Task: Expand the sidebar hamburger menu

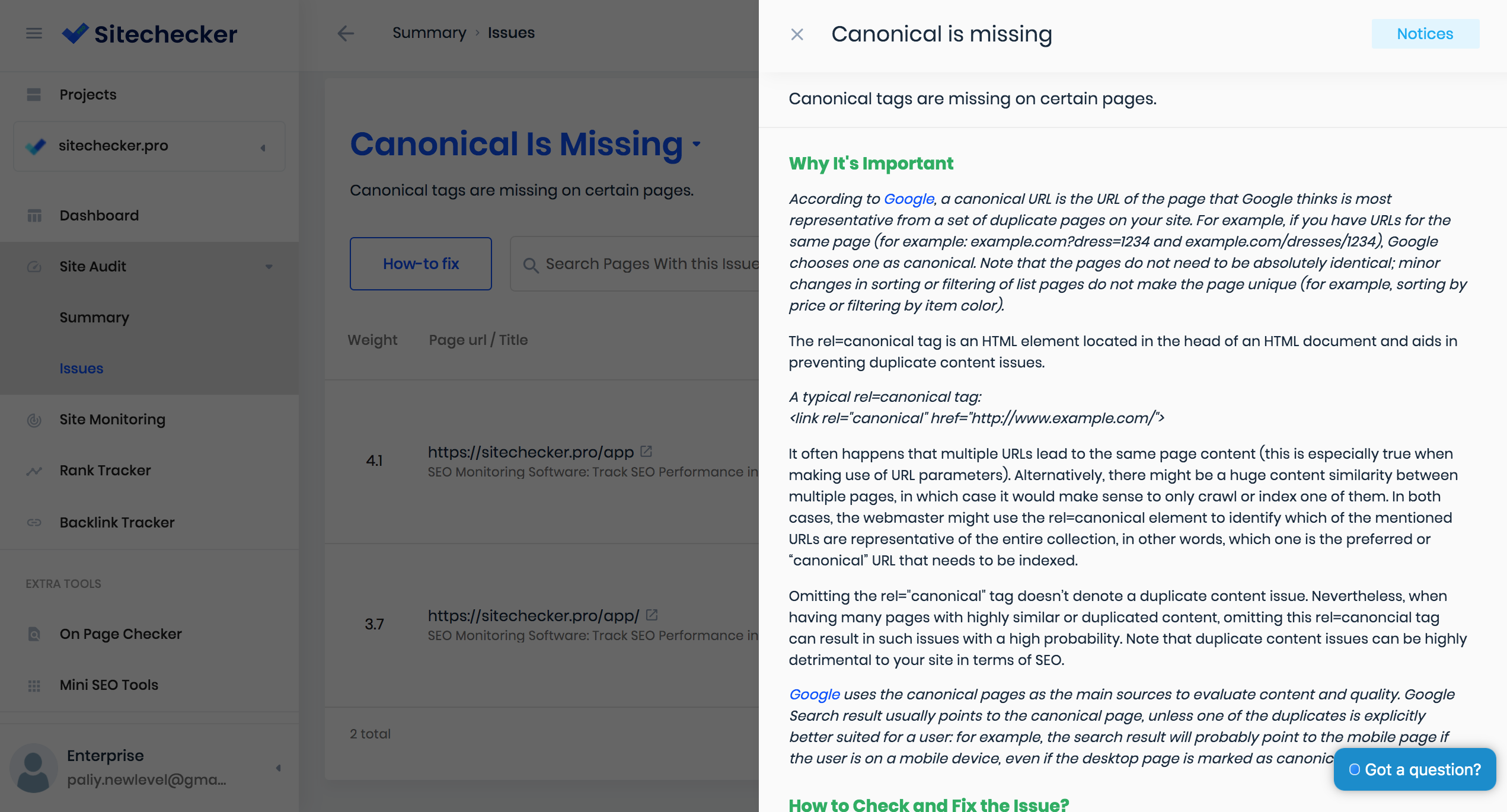Action: click(34, 33)
